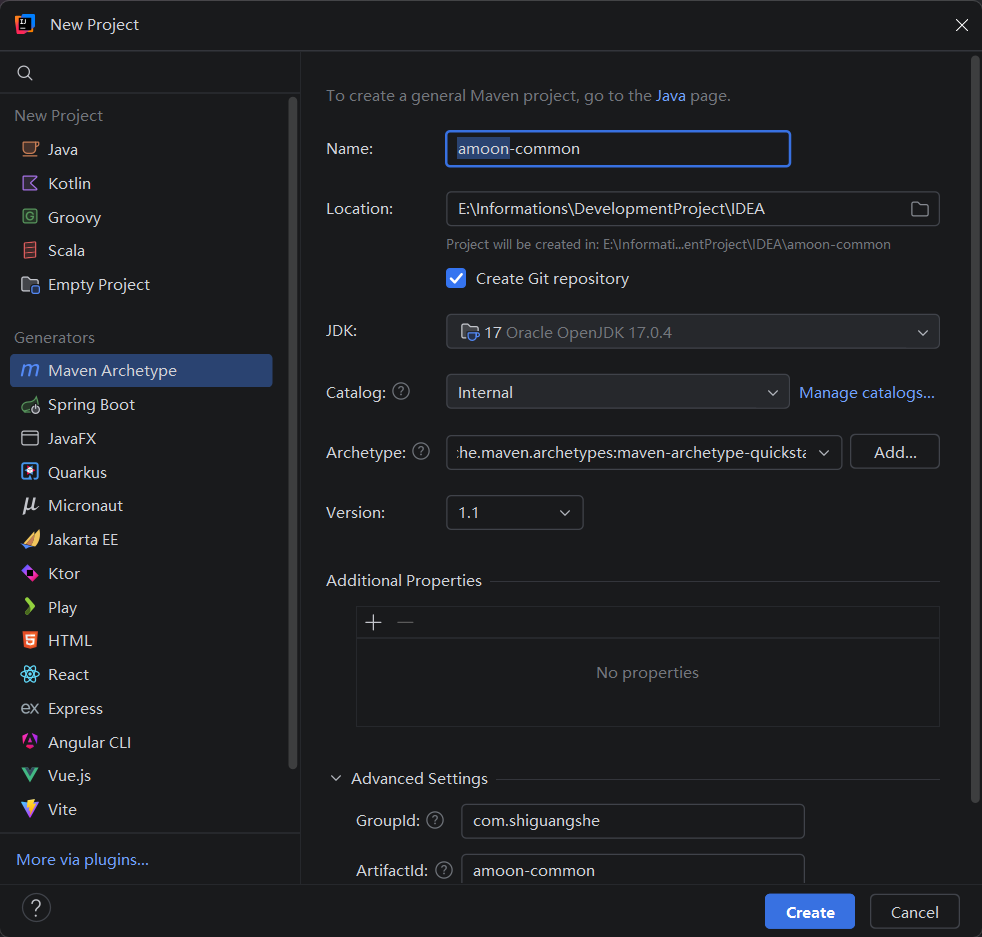This screenshot has height=937, width=982.
Task: Toggle Create Git repository checkbox
Action: point(456,278)
